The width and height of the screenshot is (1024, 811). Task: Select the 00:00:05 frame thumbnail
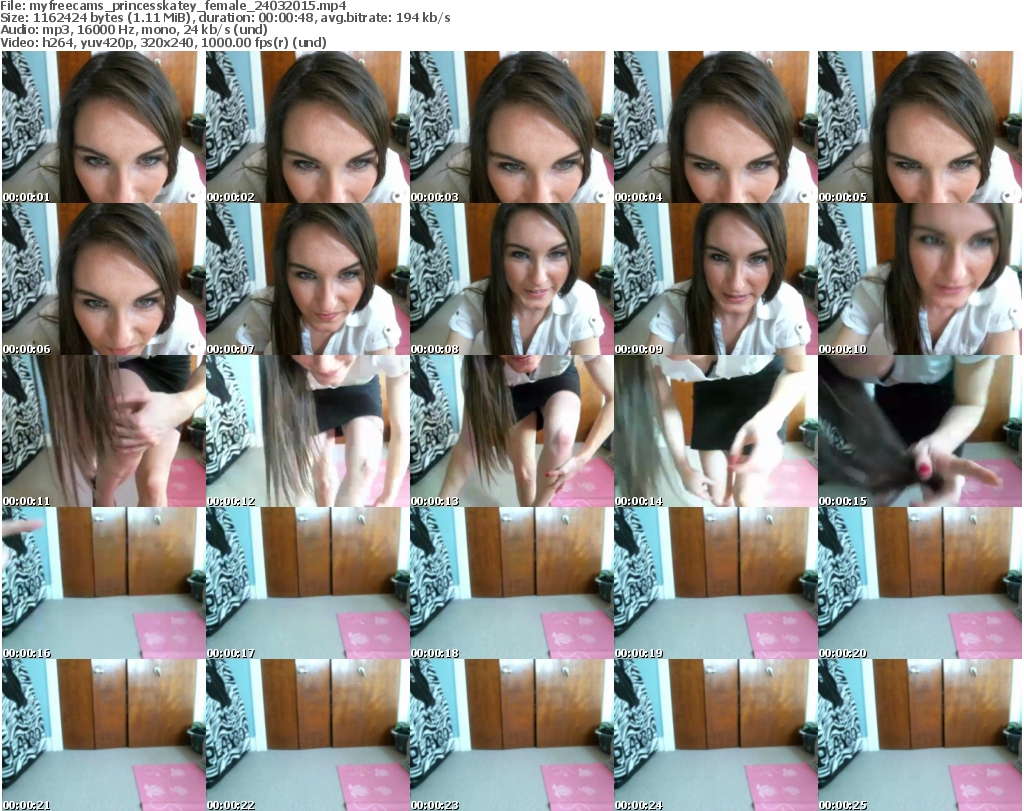[x=920, y=127]
